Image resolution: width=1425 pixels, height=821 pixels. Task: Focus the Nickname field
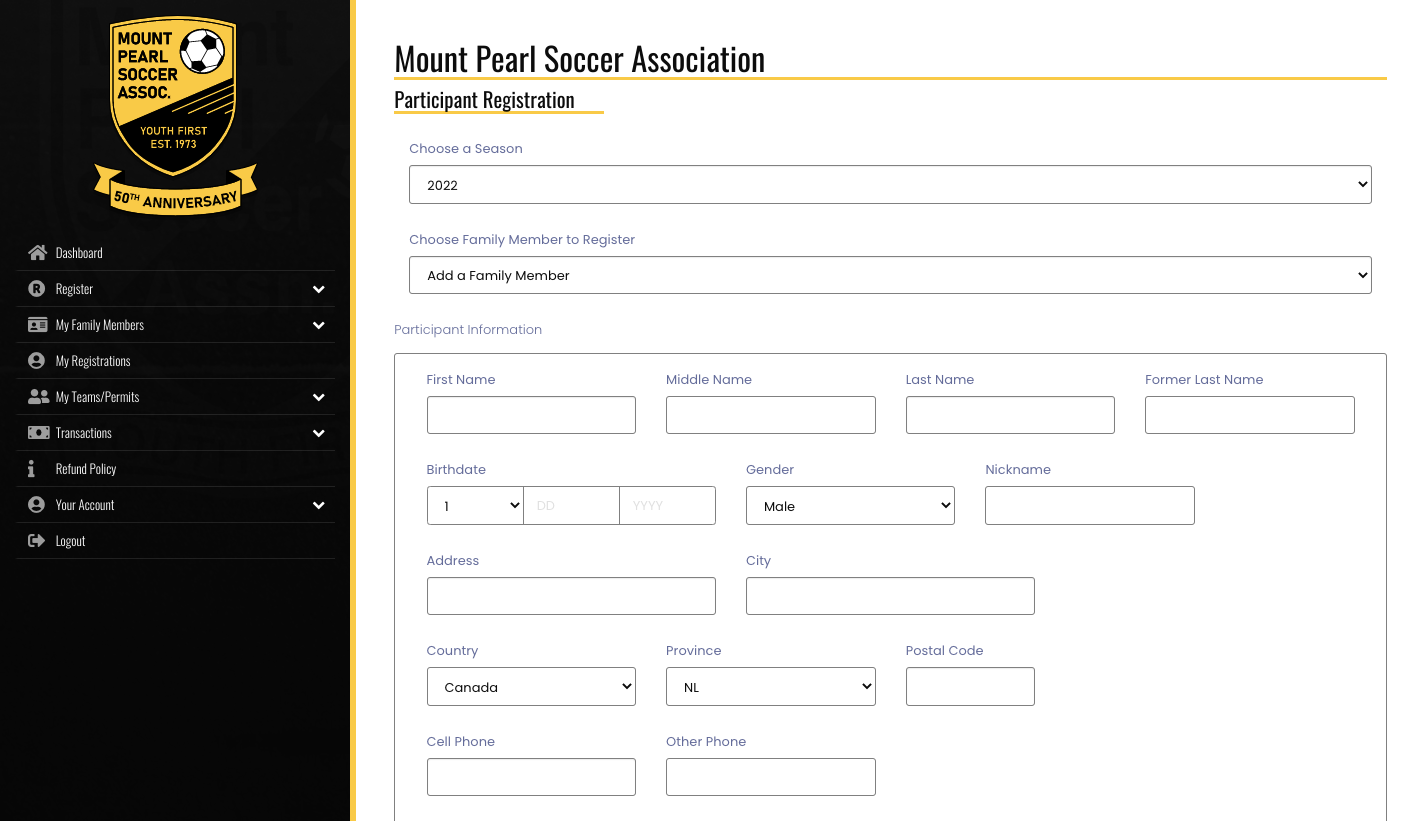[x=1090, y=506]
